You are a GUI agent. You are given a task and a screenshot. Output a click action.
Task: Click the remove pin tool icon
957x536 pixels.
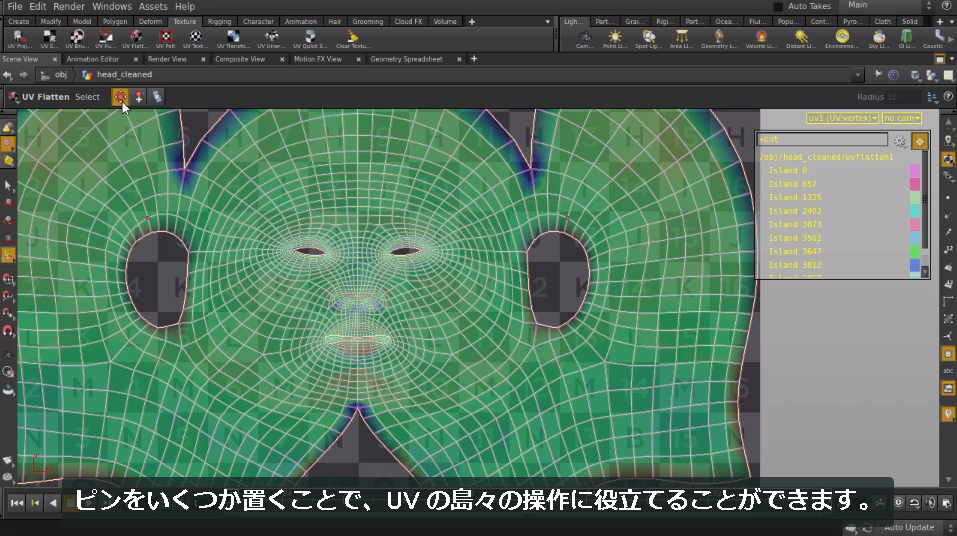click(x=157, y=96)
